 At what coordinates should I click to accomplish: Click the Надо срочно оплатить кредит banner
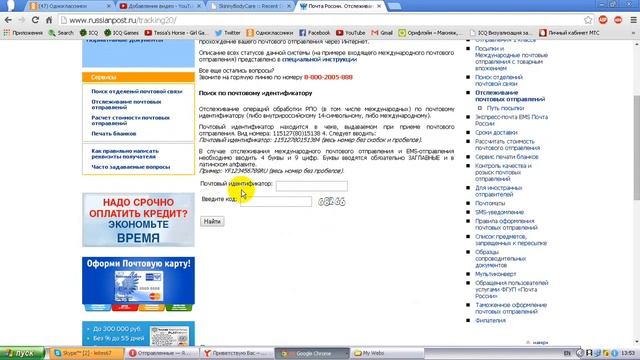click(x=138, y=220)
